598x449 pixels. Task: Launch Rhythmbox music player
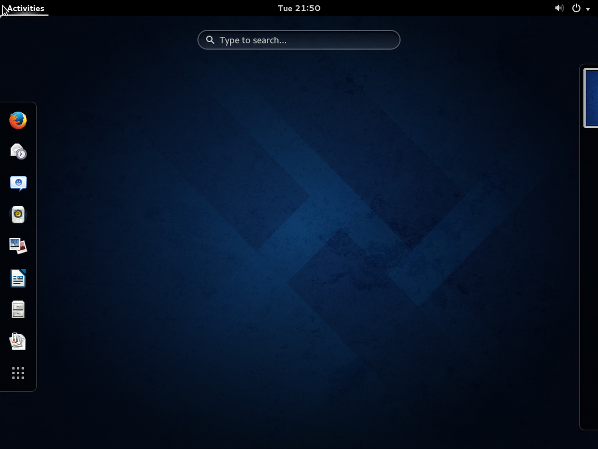click(18, 214)
